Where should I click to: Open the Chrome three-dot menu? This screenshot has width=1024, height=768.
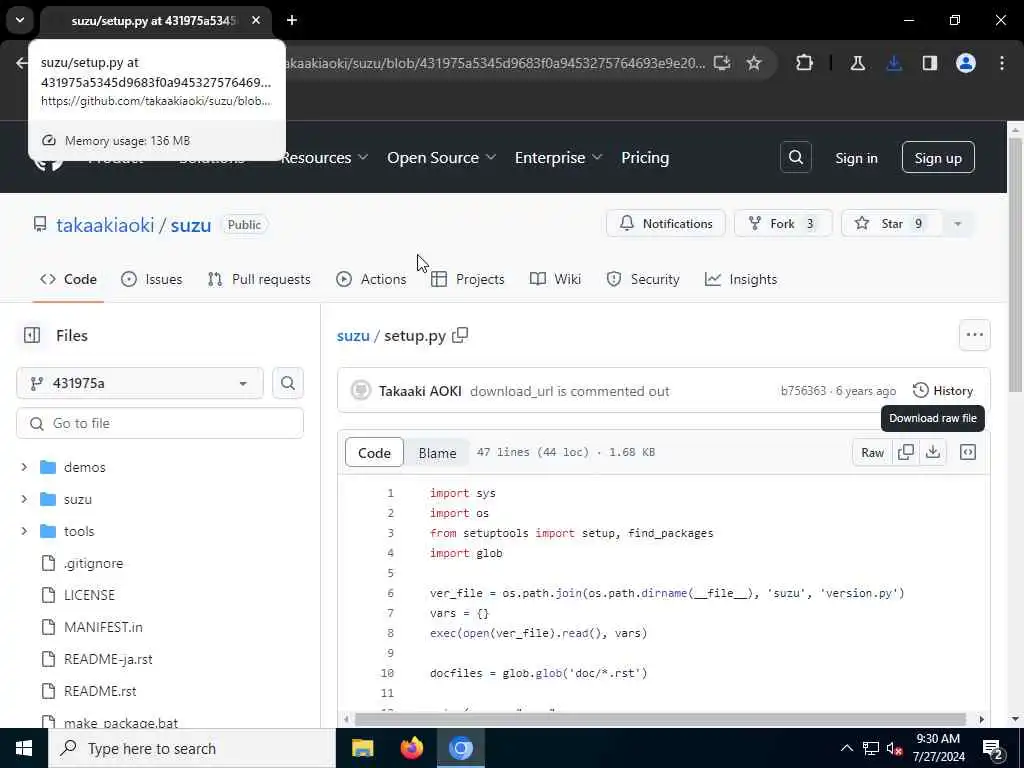point(1002,63)
